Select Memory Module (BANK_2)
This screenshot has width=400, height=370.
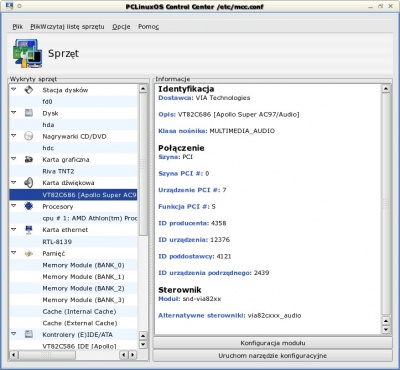pos(73,288)
